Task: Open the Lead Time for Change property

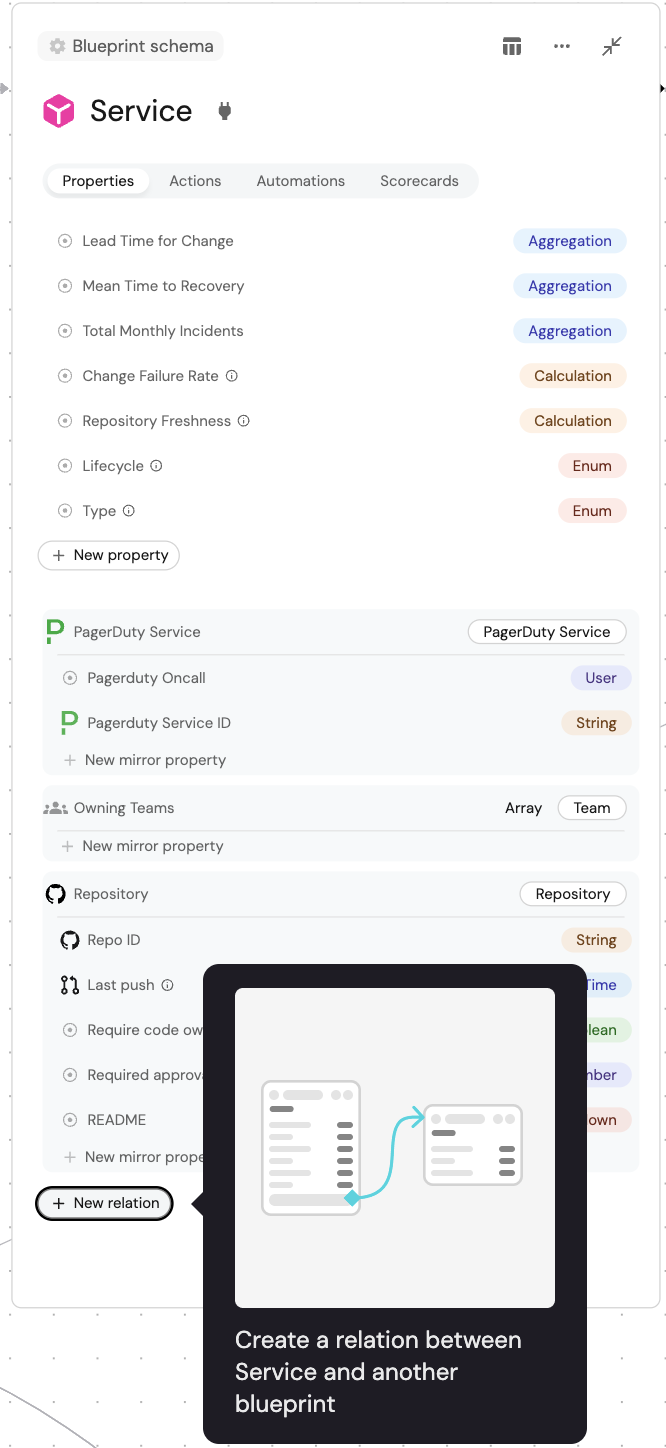Action: 158,241
